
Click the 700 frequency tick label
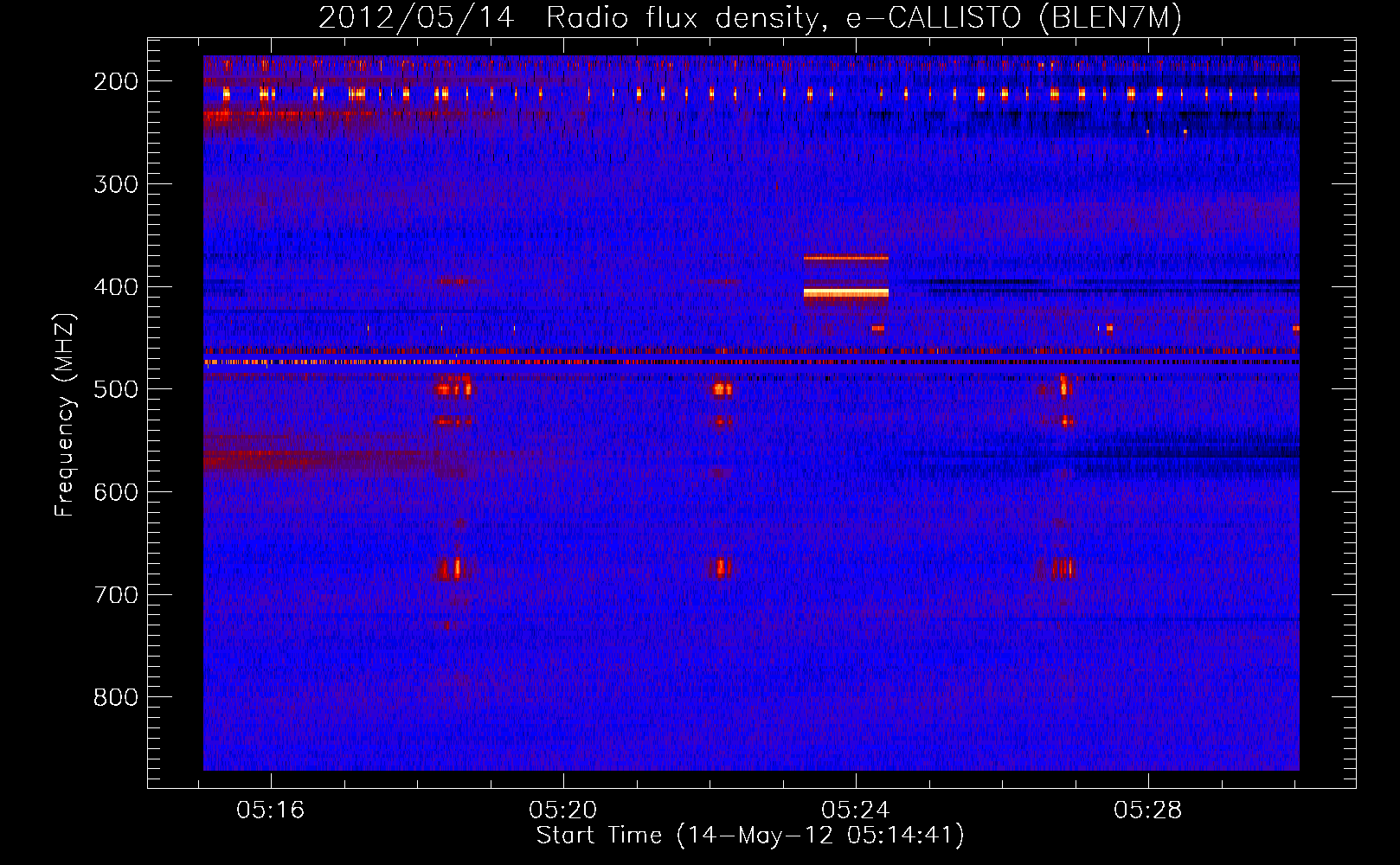tap(116, 595)
